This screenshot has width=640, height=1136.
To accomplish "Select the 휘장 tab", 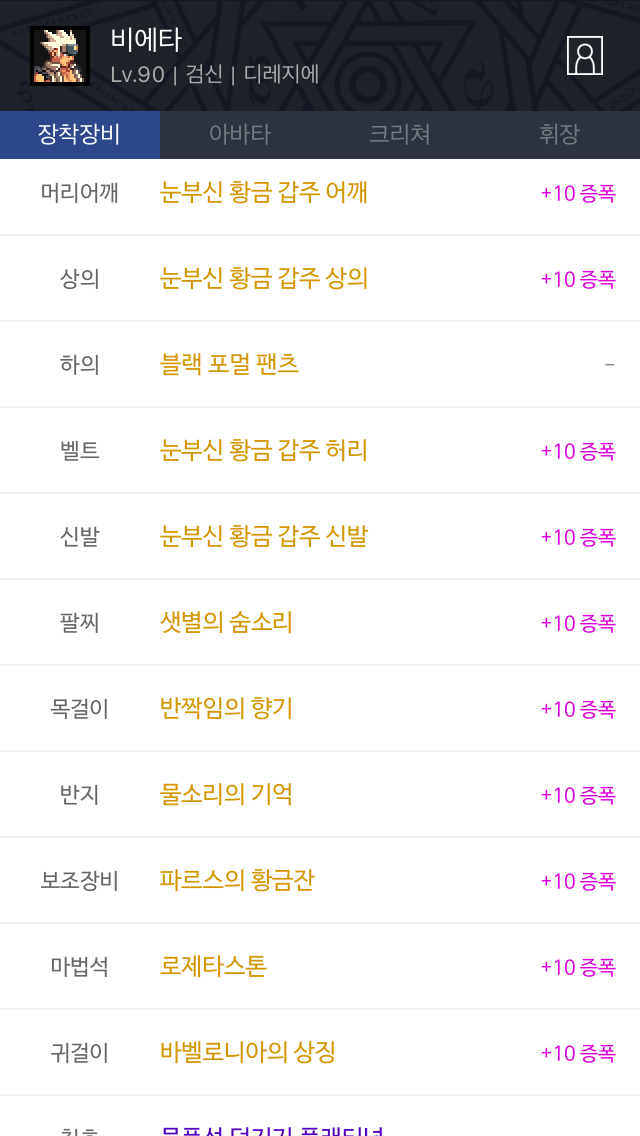I will coord(559,134).
